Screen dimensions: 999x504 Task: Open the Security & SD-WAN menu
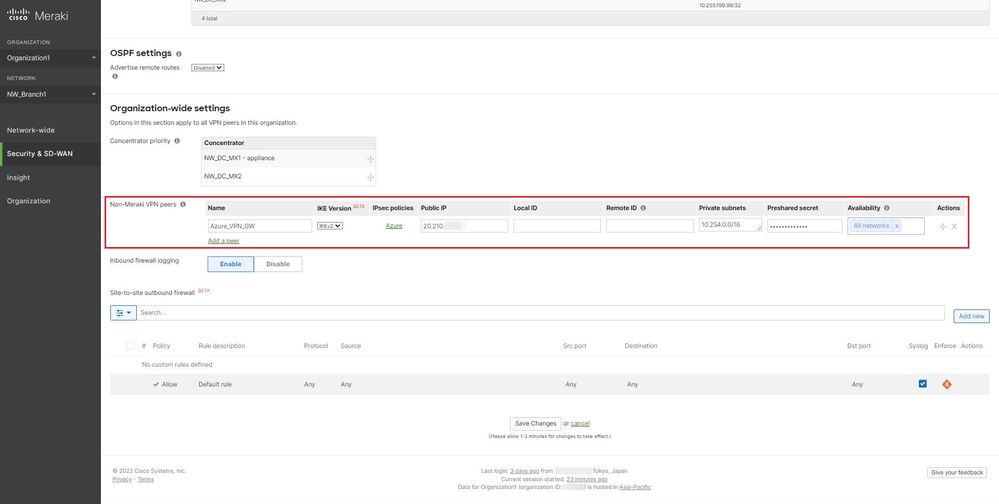(38, 154)
